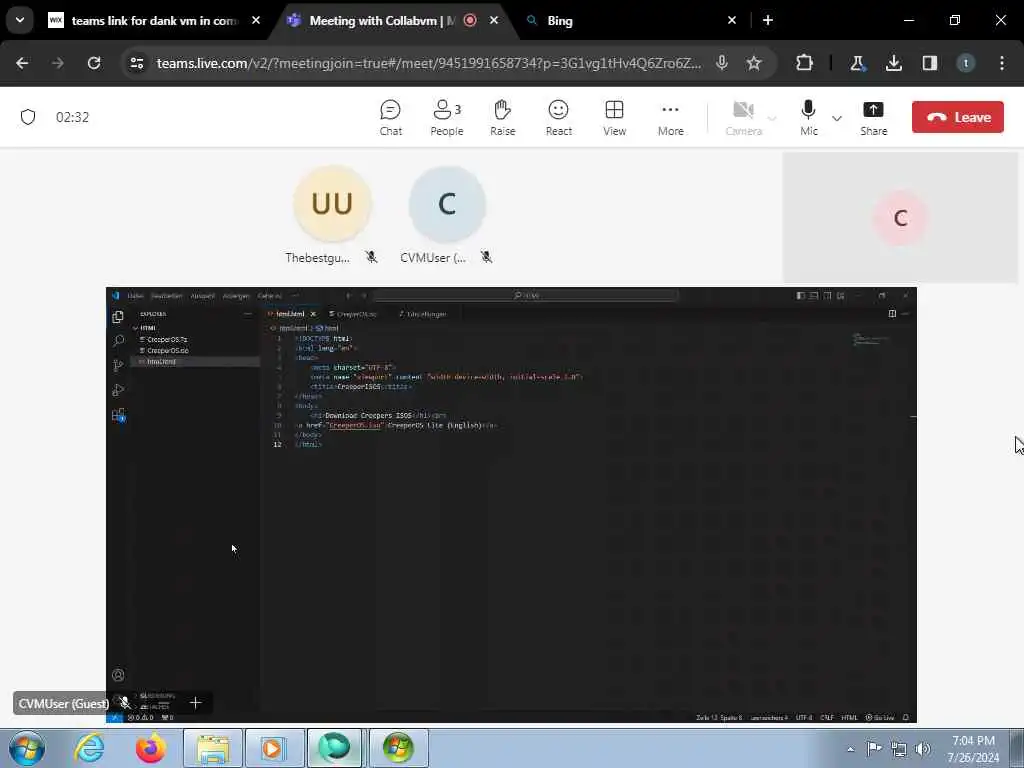The image size is (1024, 768).
Task: Leave the meeting
Action: [x=957, y=118]
